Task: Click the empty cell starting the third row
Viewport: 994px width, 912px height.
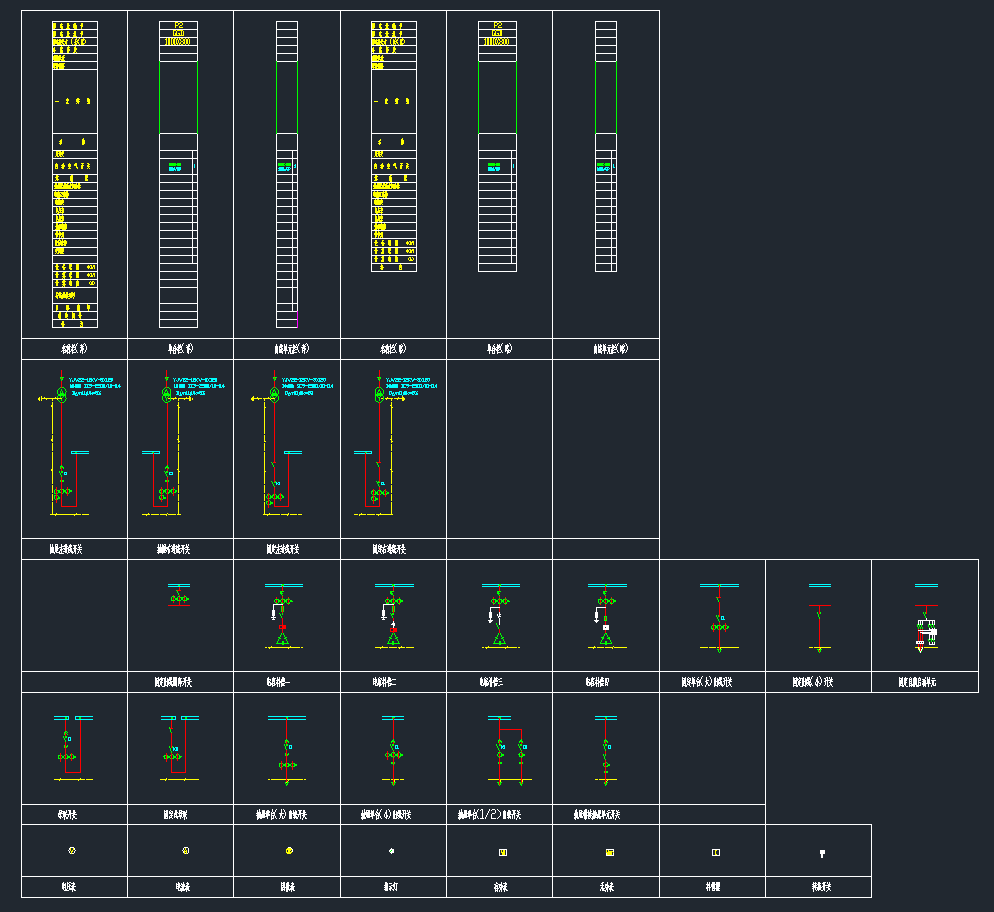Action: 75,615
